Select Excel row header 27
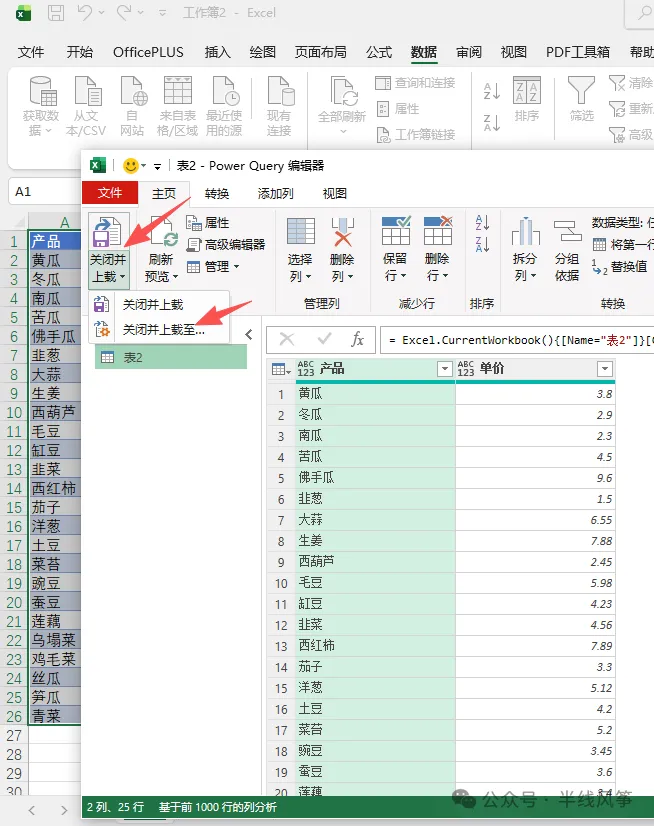 14,735
